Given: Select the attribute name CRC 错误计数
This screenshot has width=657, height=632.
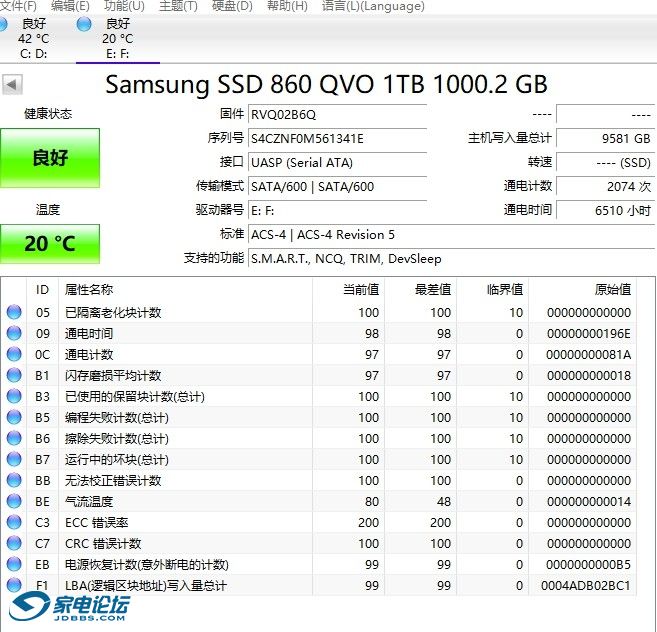Looking at the screenshot, I should click(103, 544).
